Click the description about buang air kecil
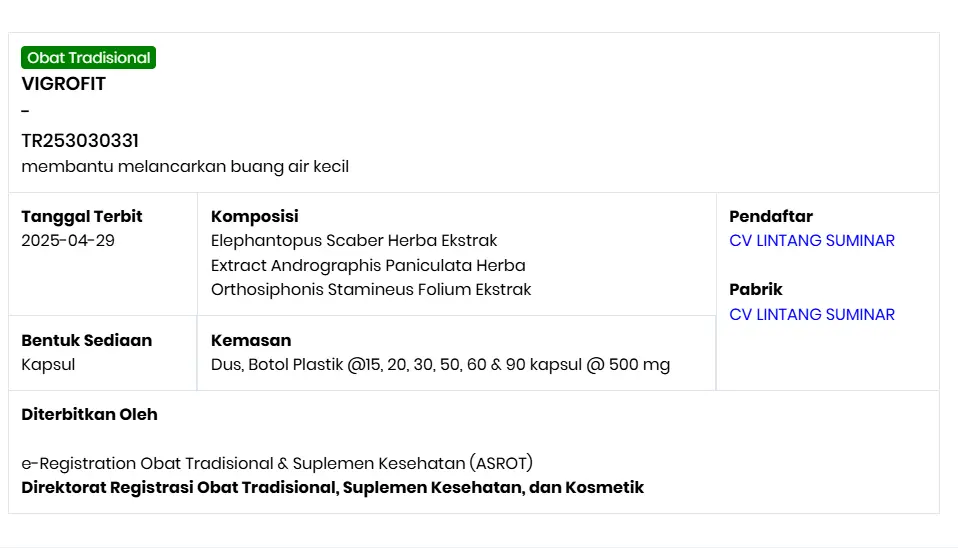Screen dimensions: 958x548 [x=185, y=167]
